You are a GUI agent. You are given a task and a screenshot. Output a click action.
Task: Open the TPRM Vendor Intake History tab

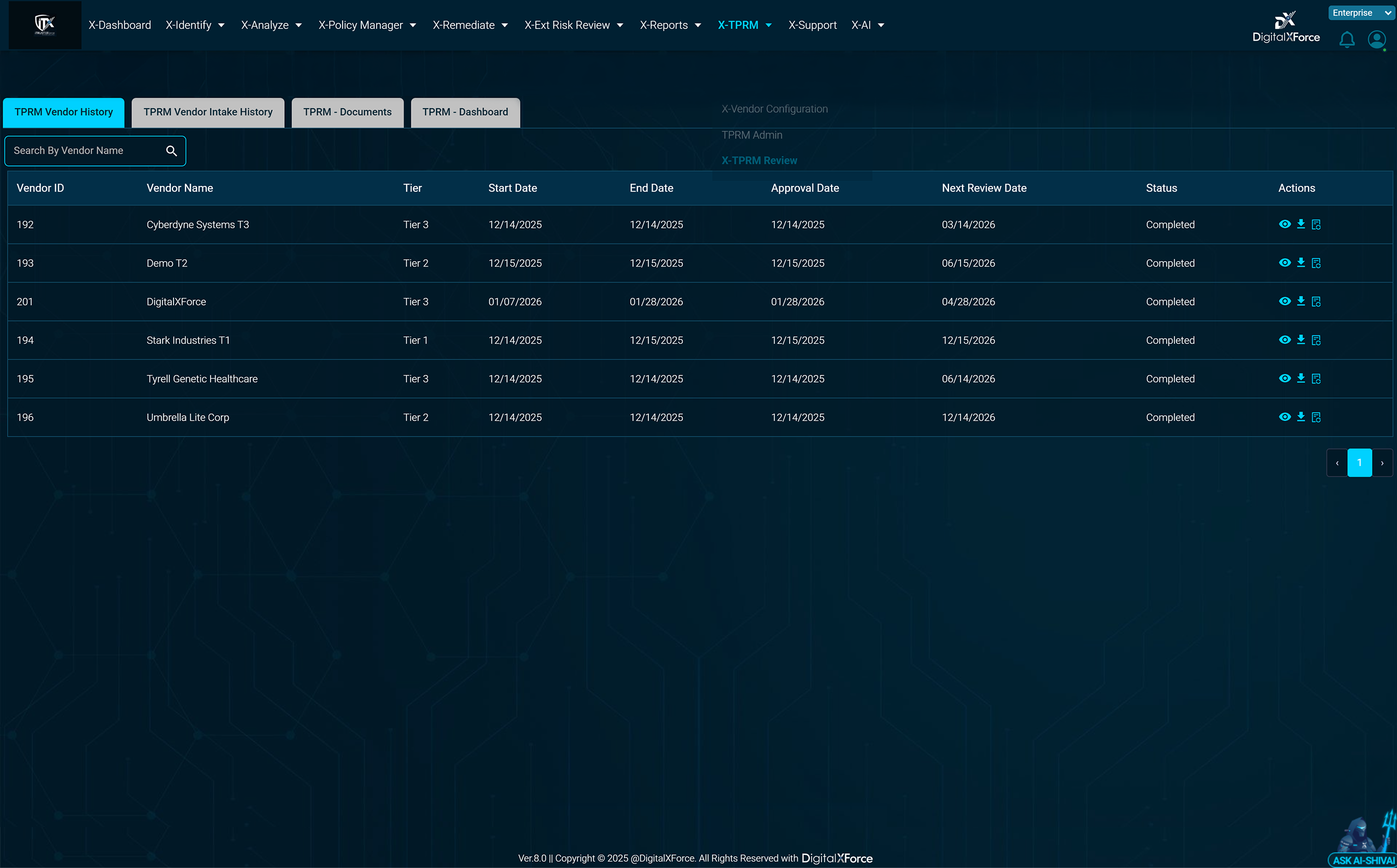pyautogui.click(x=208, y=112)
